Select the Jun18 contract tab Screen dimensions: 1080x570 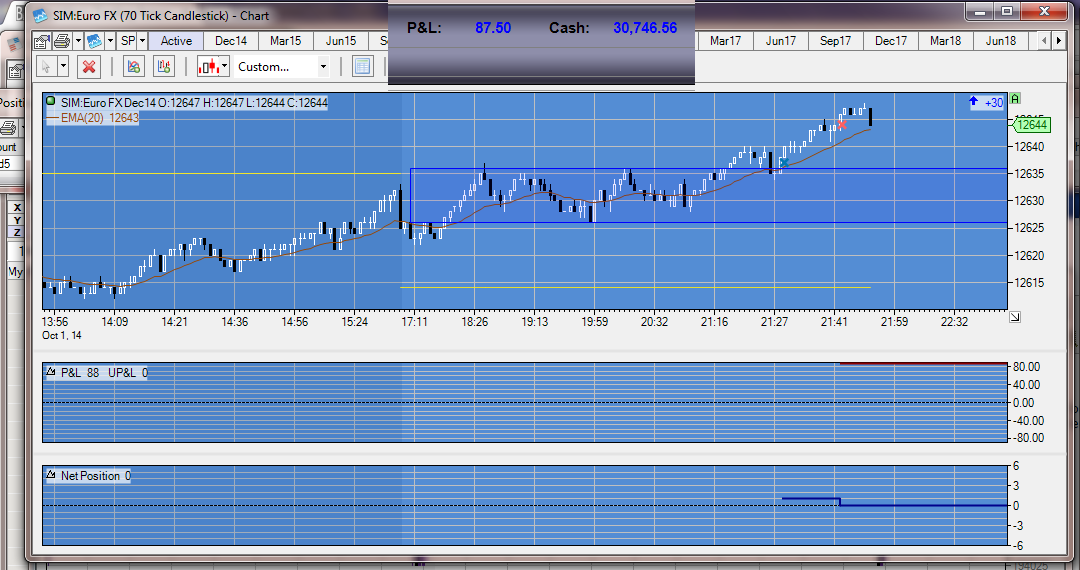click(x=1001, y=41)
